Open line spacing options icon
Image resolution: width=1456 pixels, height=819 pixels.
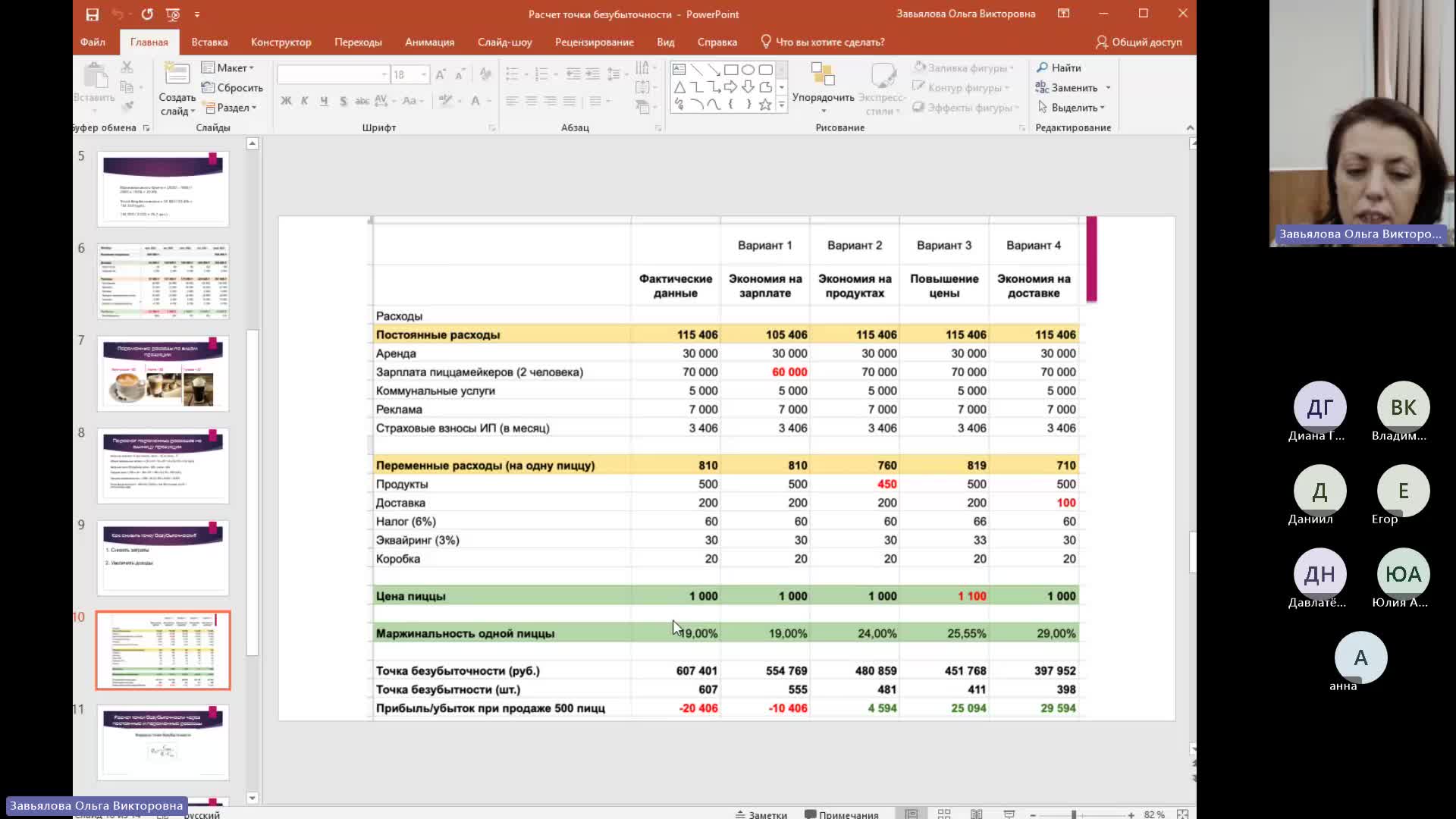point(613,74)
